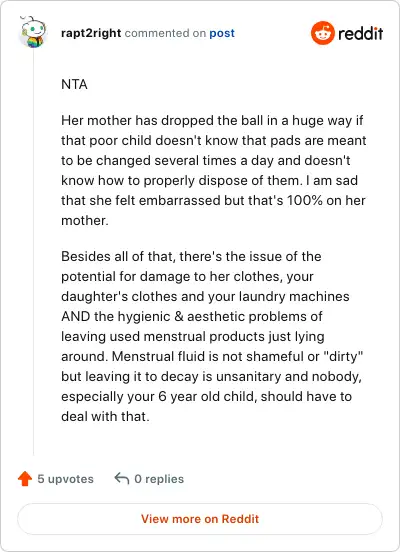This screenshot has height=552, width=400.
Task: Click "deal with that." final comment line
Action: pos(105,416)
